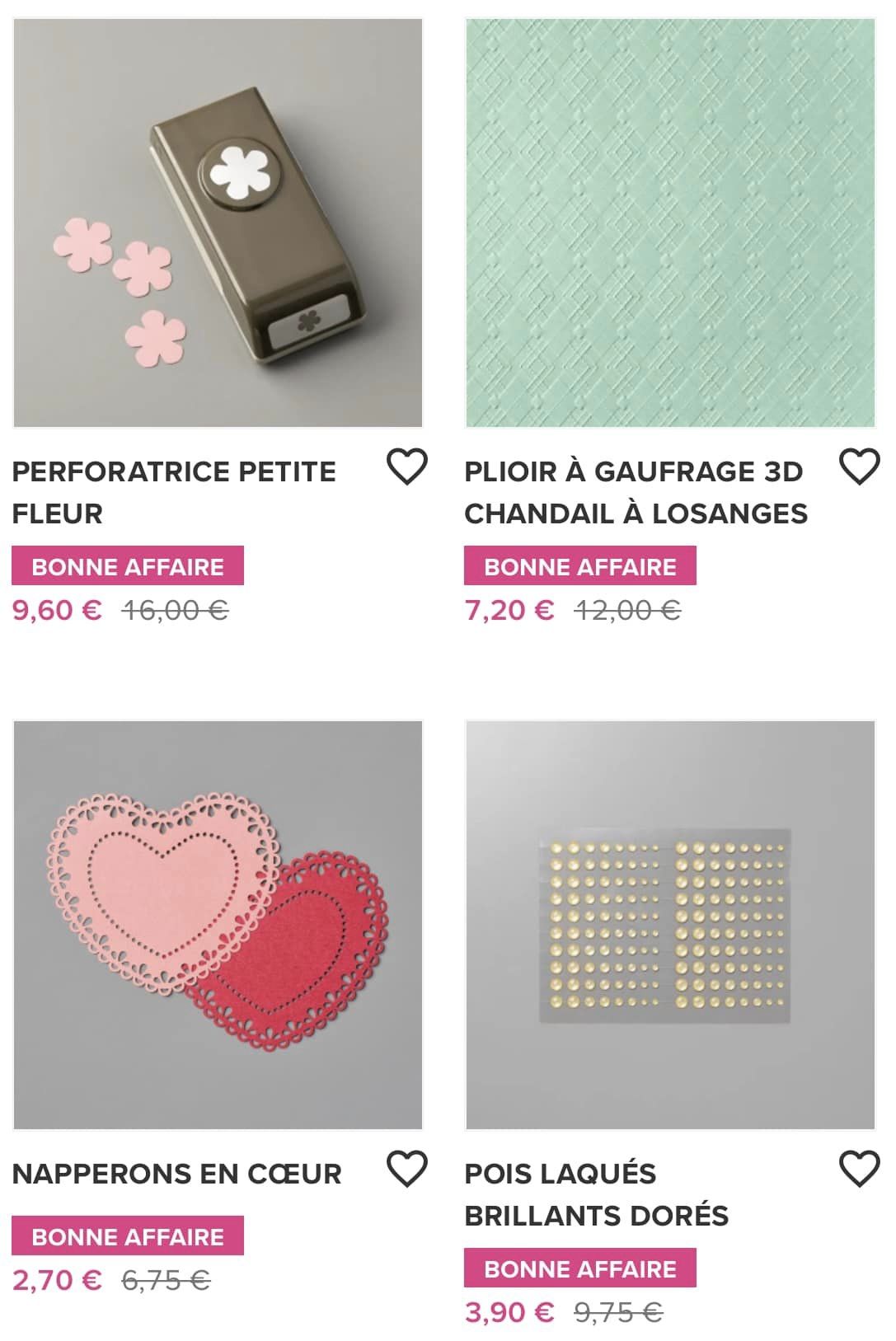Screen dimensions: 896x1341
Task: Click the 2,70 € sale price
Action: [57, 1280]
